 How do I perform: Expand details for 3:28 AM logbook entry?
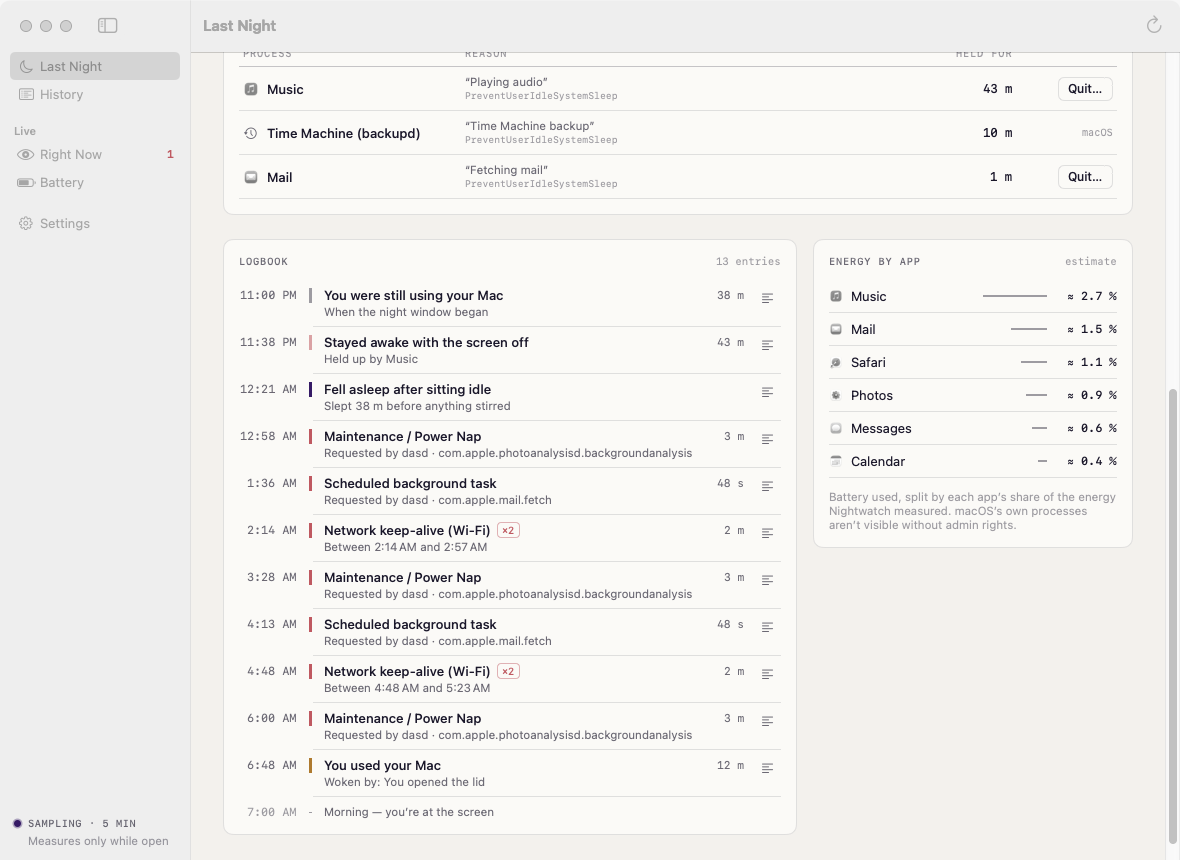[767, 580]
